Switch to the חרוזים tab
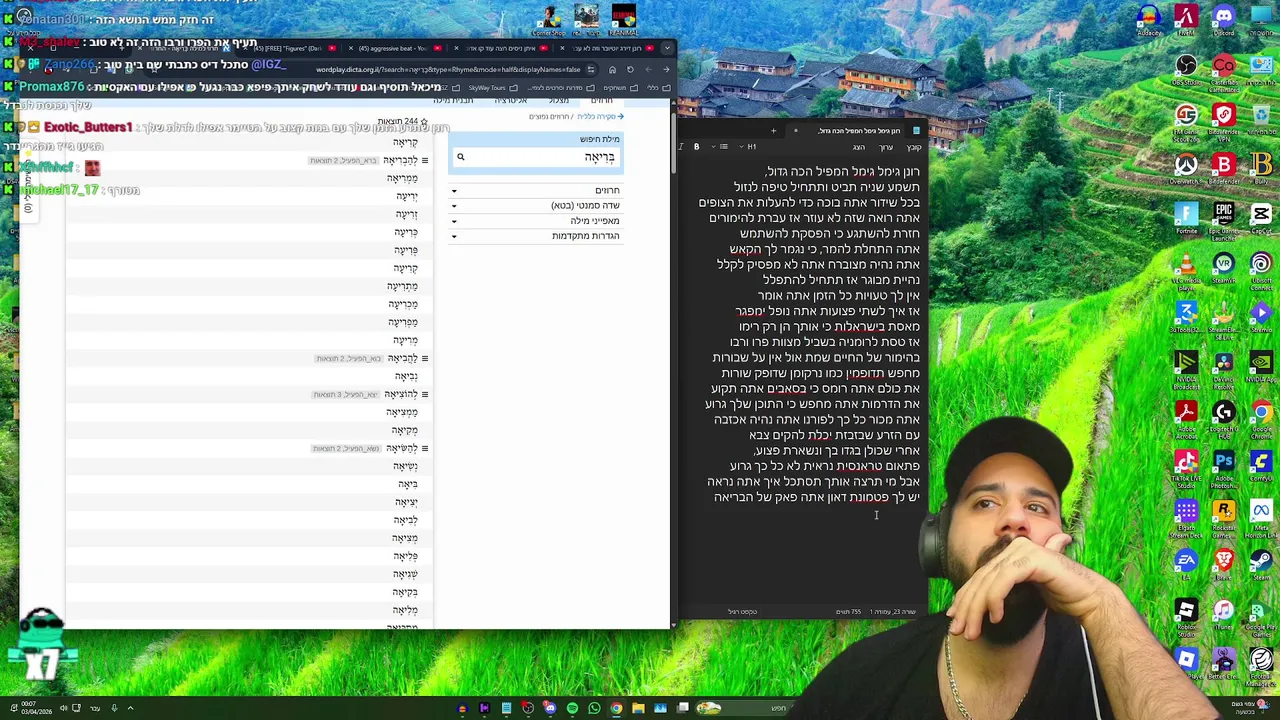The width and height of the screenshot is (1280, 720). (602, 101)
